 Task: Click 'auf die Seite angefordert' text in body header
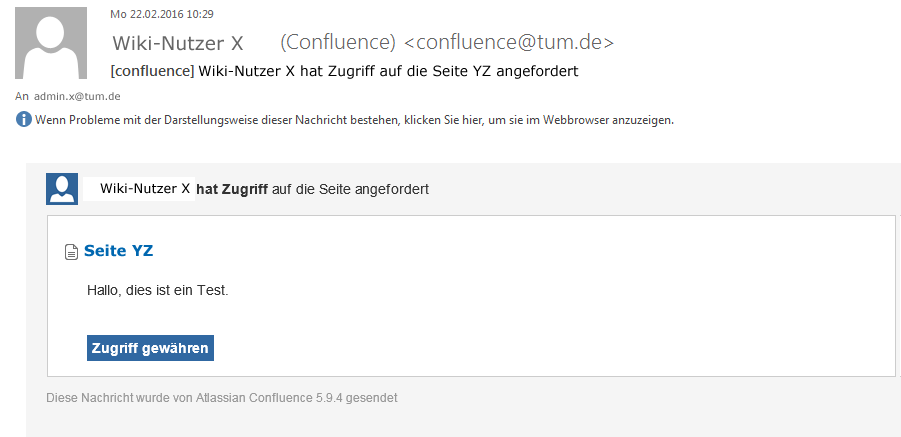(x=350, y=189)
